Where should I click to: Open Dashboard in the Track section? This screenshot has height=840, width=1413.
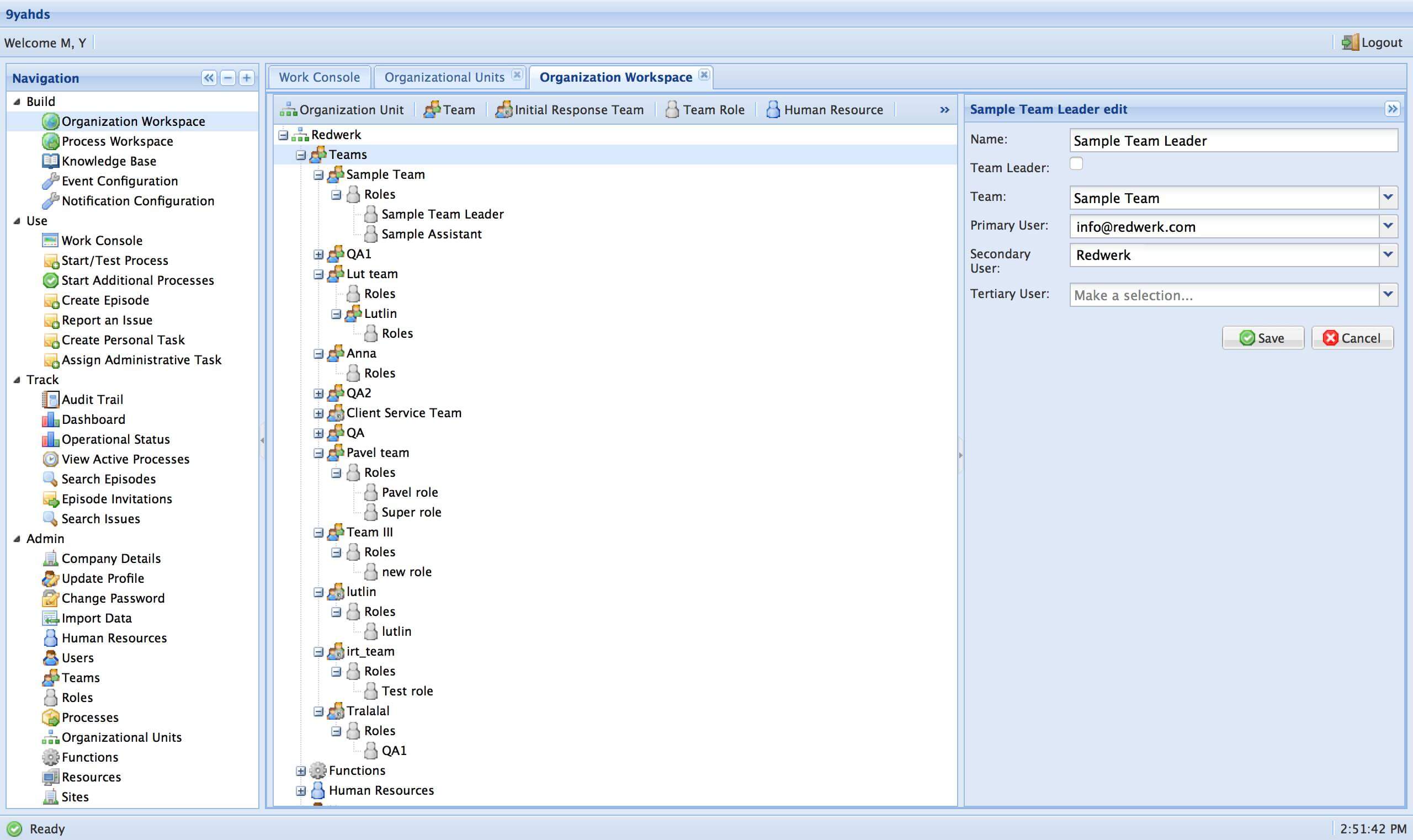tap(93, 419)
